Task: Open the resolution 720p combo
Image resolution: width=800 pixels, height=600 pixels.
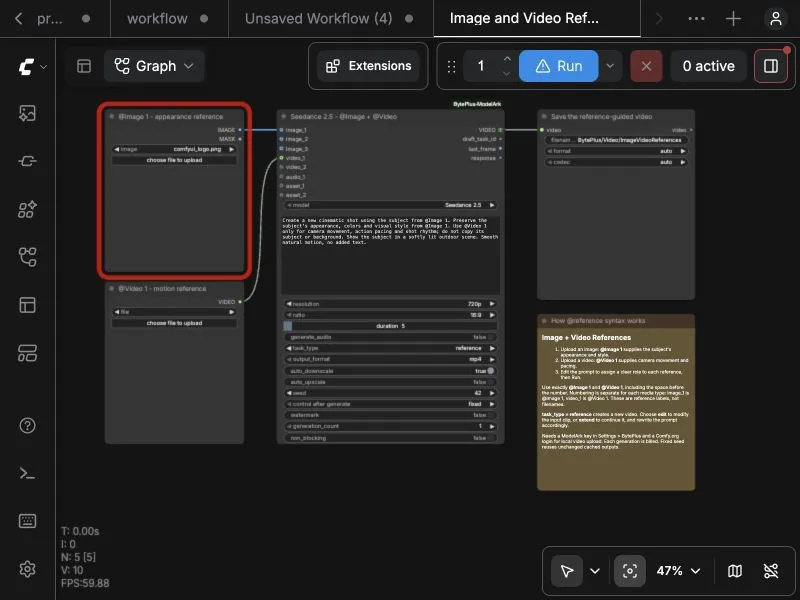Action: 390,304
